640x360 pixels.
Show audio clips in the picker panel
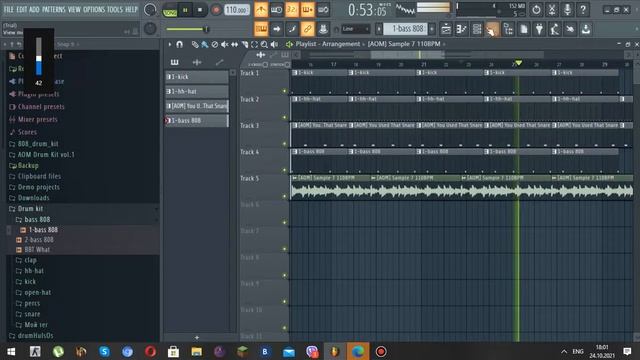(x=197, y=62)
